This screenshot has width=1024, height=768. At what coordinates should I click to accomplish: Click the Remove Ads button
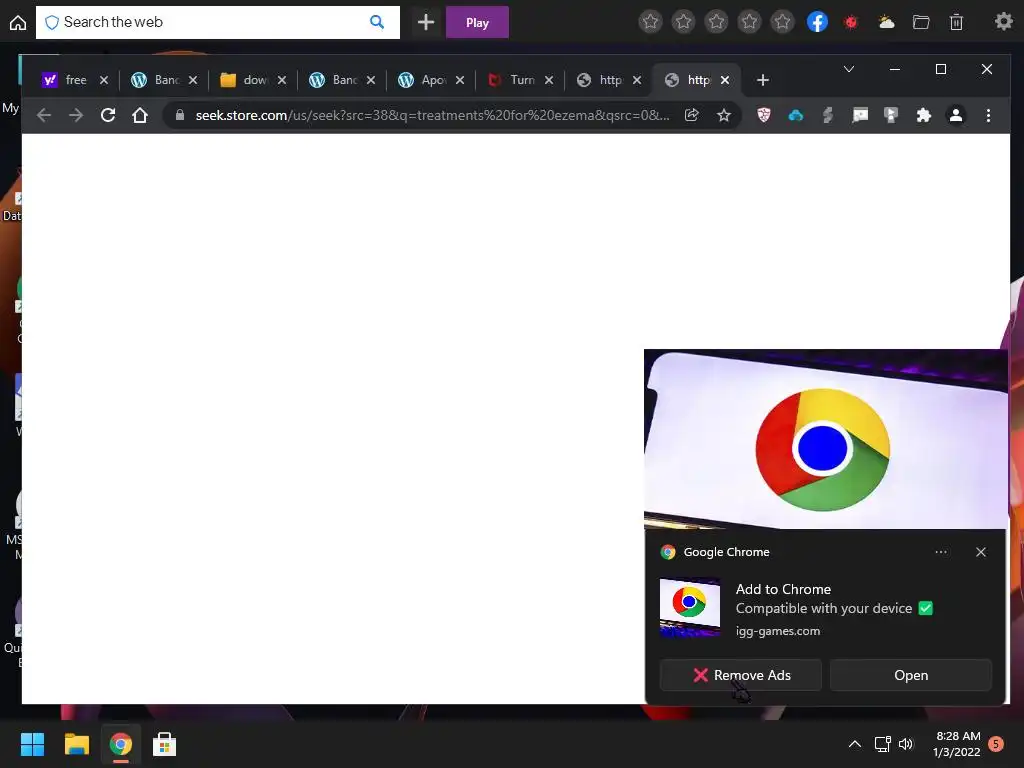(741, 675)
